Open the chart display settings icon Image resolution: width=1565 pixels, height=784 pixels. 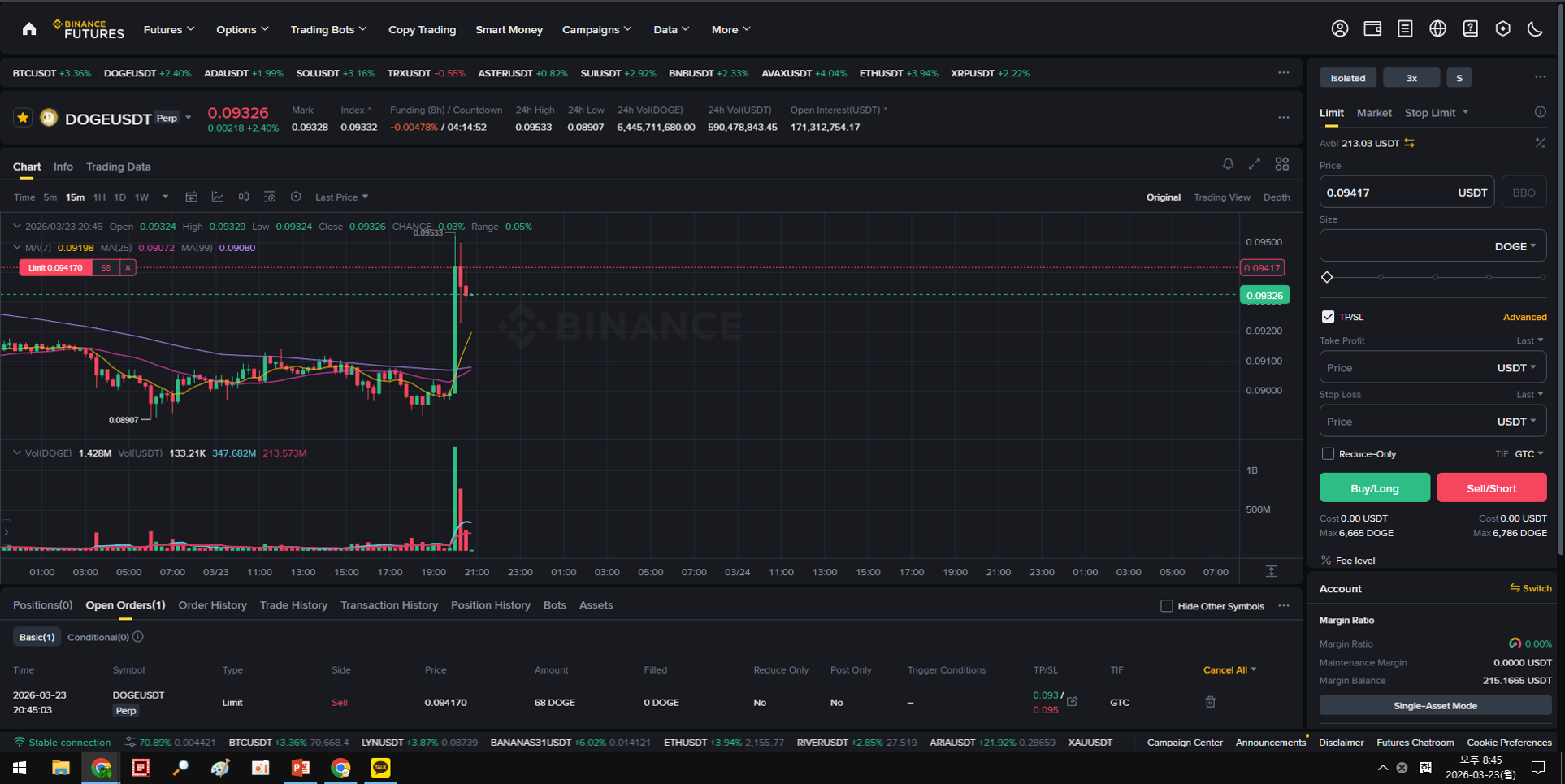tap(270, 197)
